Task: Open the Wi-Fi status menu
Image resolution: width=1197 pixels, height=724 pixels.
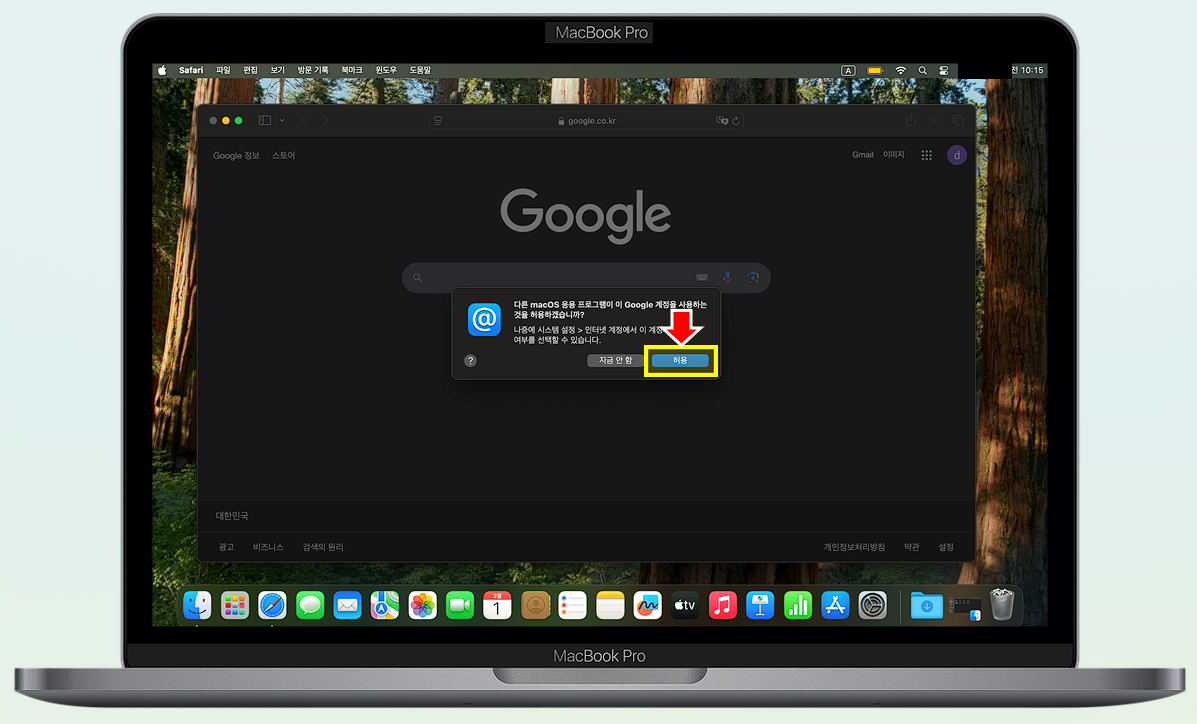Action: [x=901, y=70]
